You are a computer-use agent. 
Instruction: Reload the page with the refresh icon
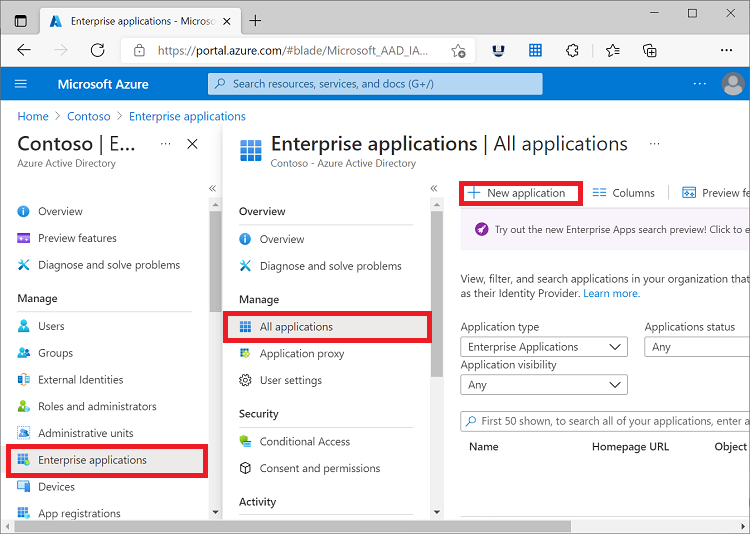pyautogui.click(x=98, y=50)
